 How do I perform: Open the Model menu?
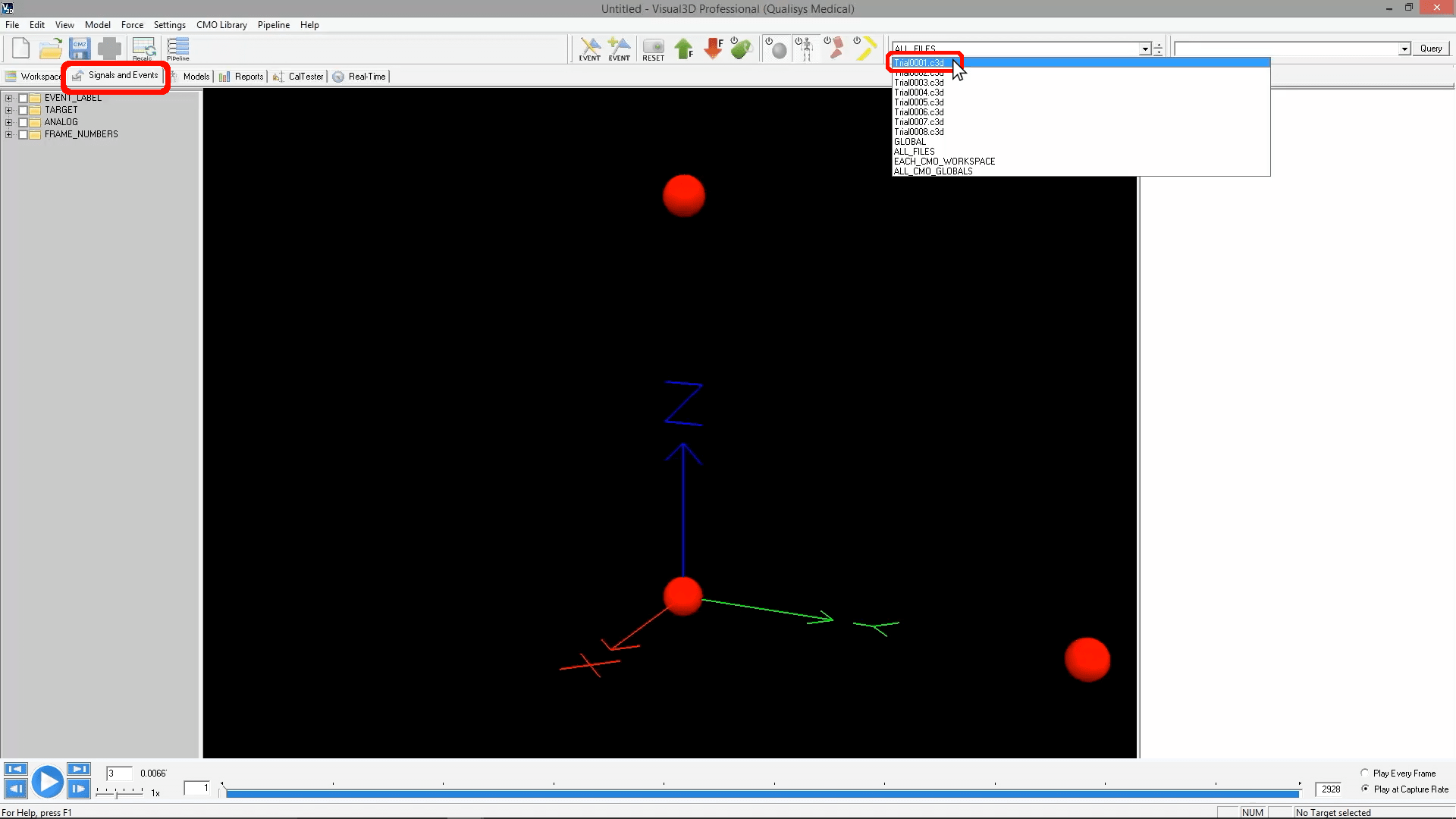[x=97, y=25]
